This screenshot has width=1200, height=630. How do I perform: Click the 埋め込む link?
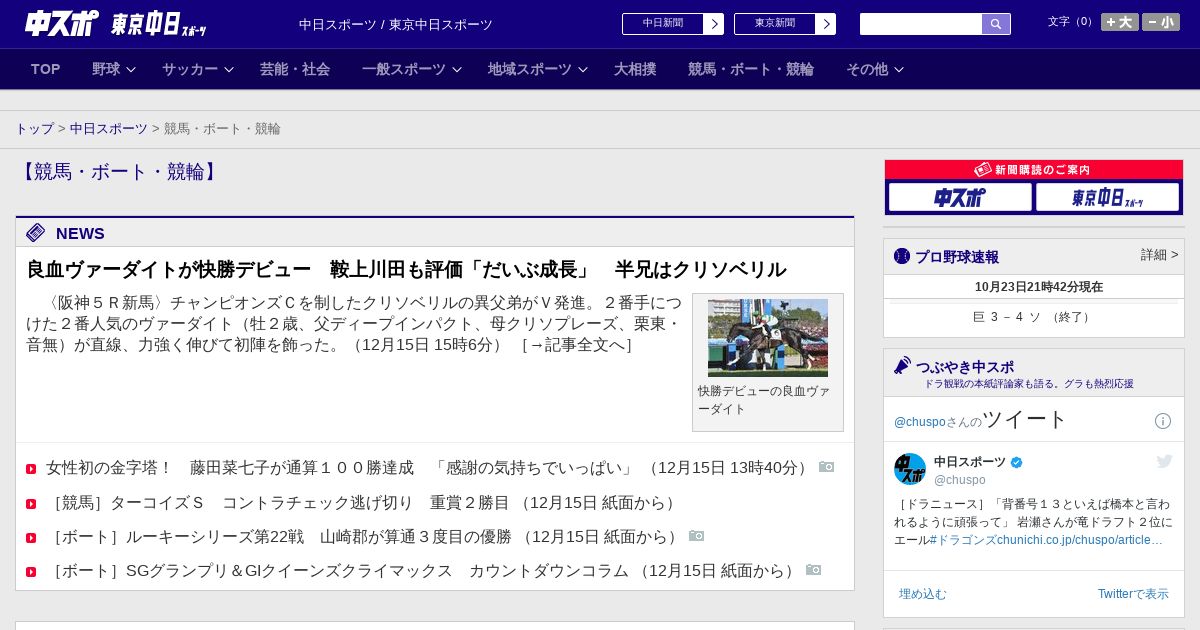(x=922, y=594)
